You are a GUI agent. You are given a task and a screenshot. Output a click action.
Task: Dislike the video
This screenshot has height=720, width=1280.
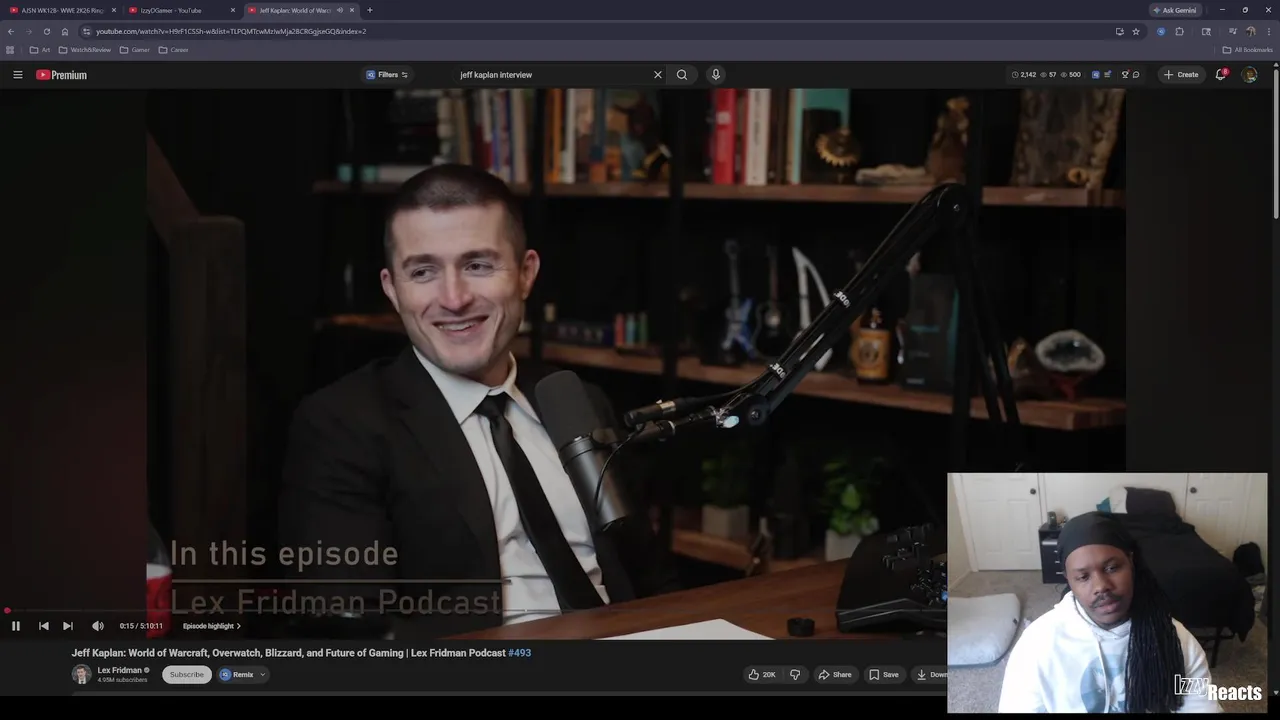[795, 675]
